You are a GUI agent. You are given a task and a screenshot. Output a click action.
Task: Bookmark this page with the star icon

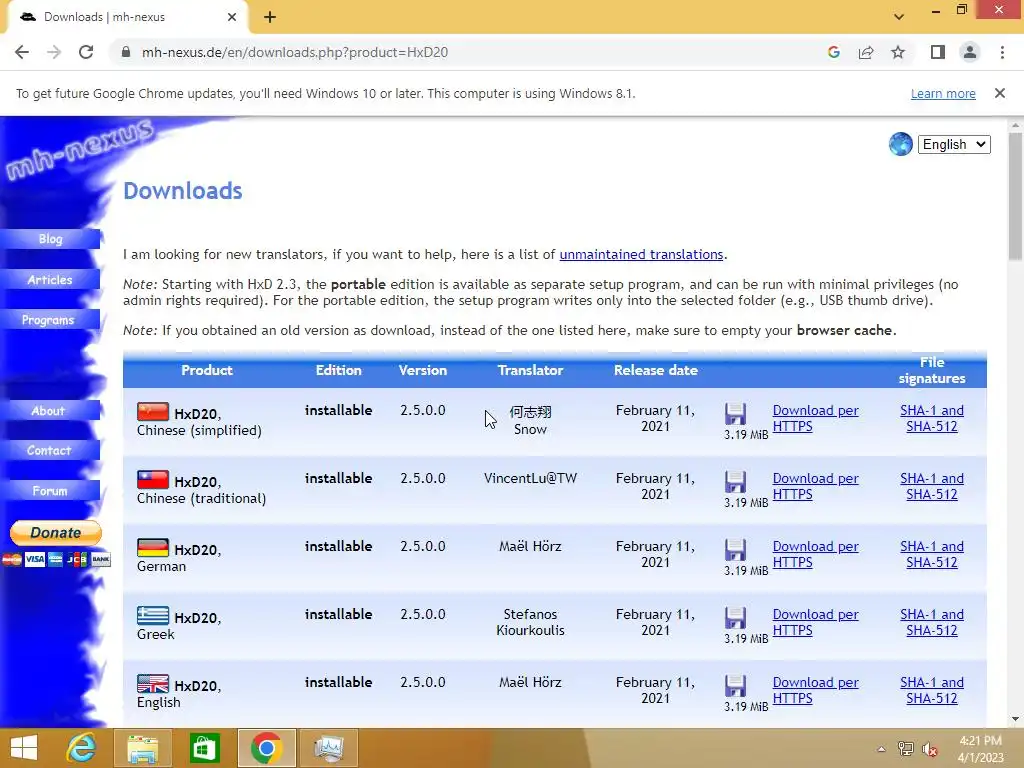click(x=898, y=52)
